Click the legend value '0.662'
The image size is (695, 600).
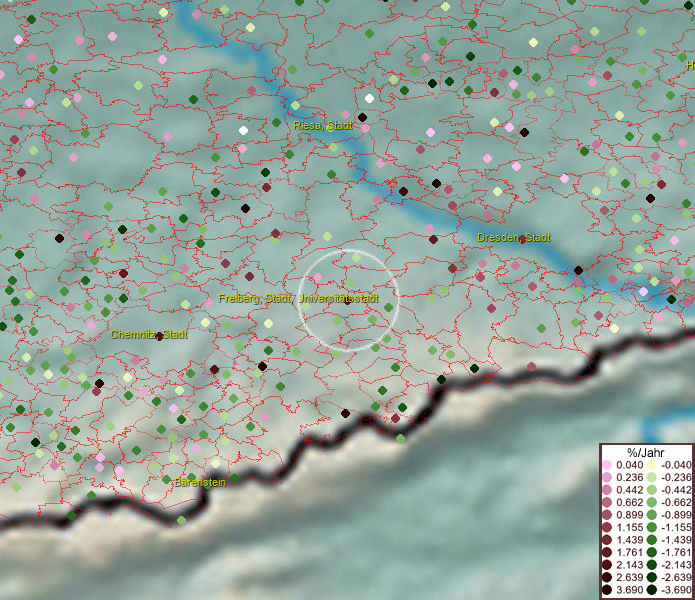click(629, 503)
